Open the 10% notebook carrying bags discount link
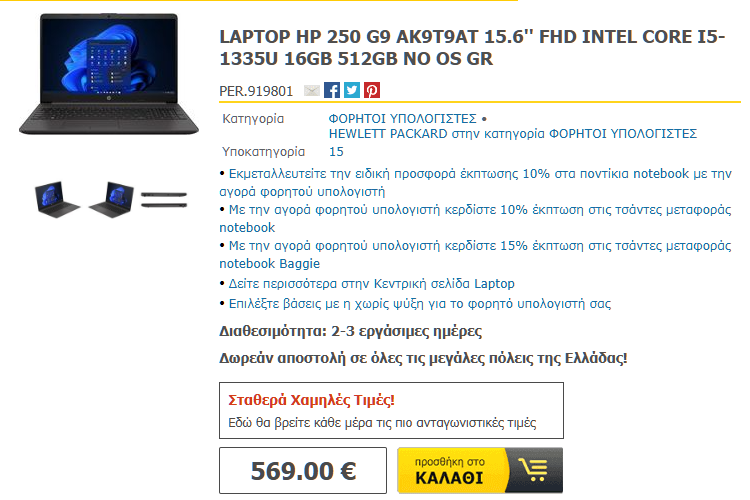This screenshot has width=750, height=500. click(475, 218)
